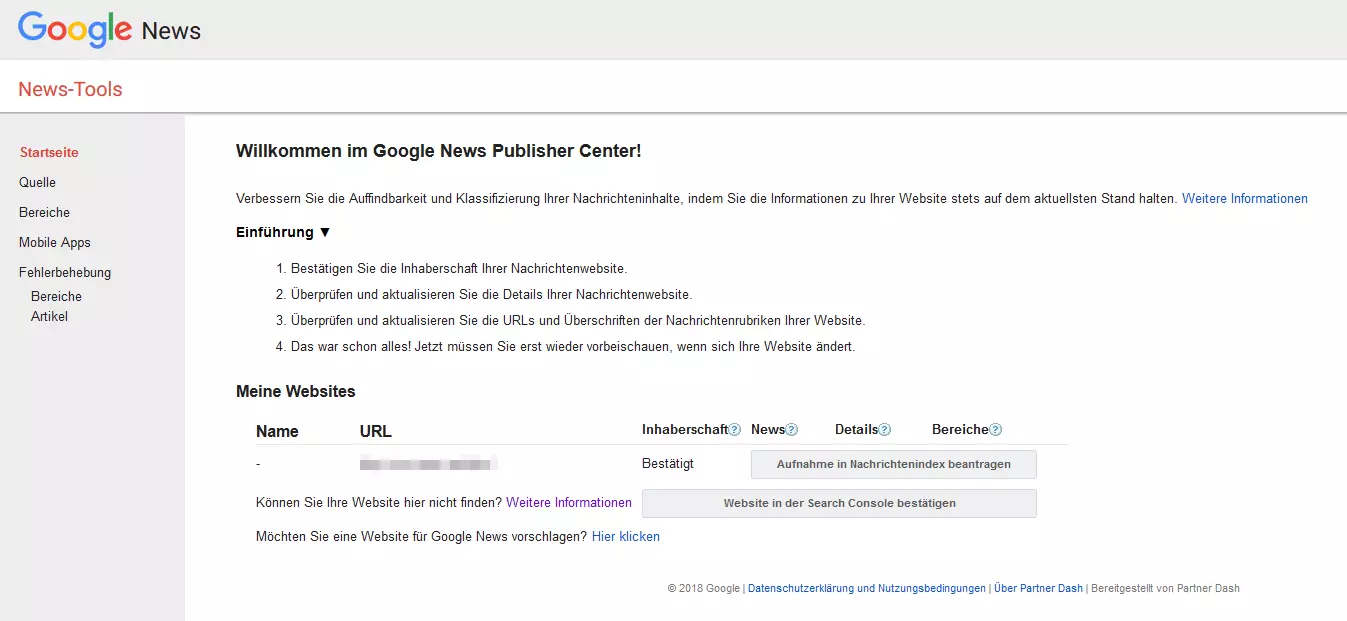The width and height of the screenshot is (1347, 621).
Task: Open Weitere Informationen link in welcome text
Action: [x=1244, y=199]
